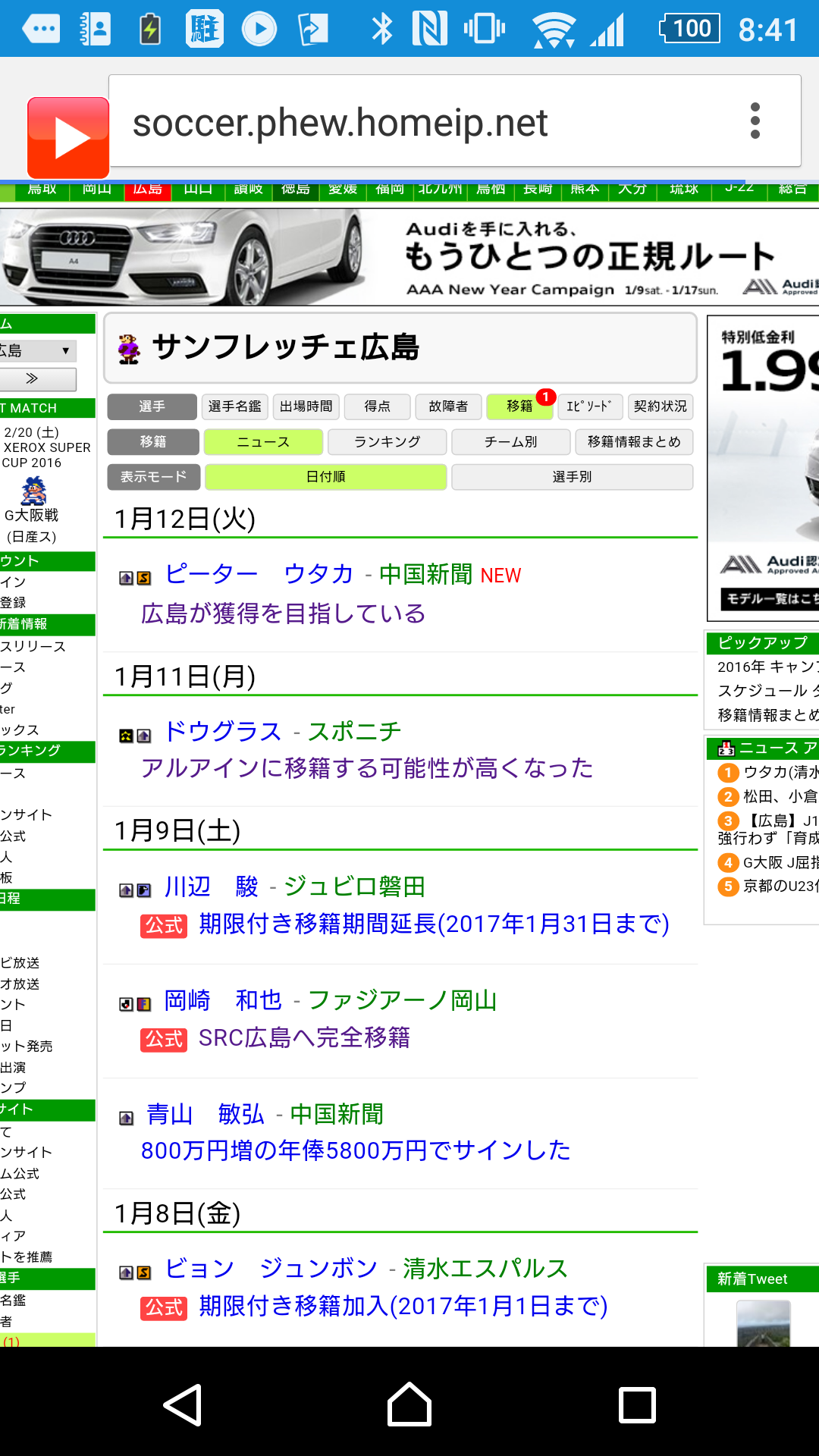Tap the address bar URL field
This screenshot has width=819, height=1456.
pos(425,122)
